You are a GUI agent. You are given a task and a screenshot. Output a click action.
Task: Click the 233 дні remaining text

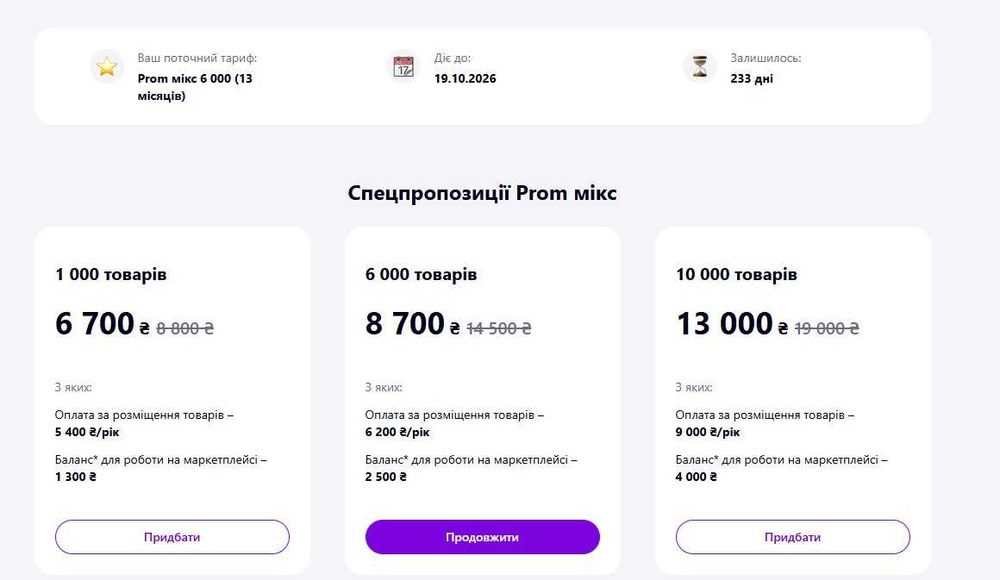[751, 78]
